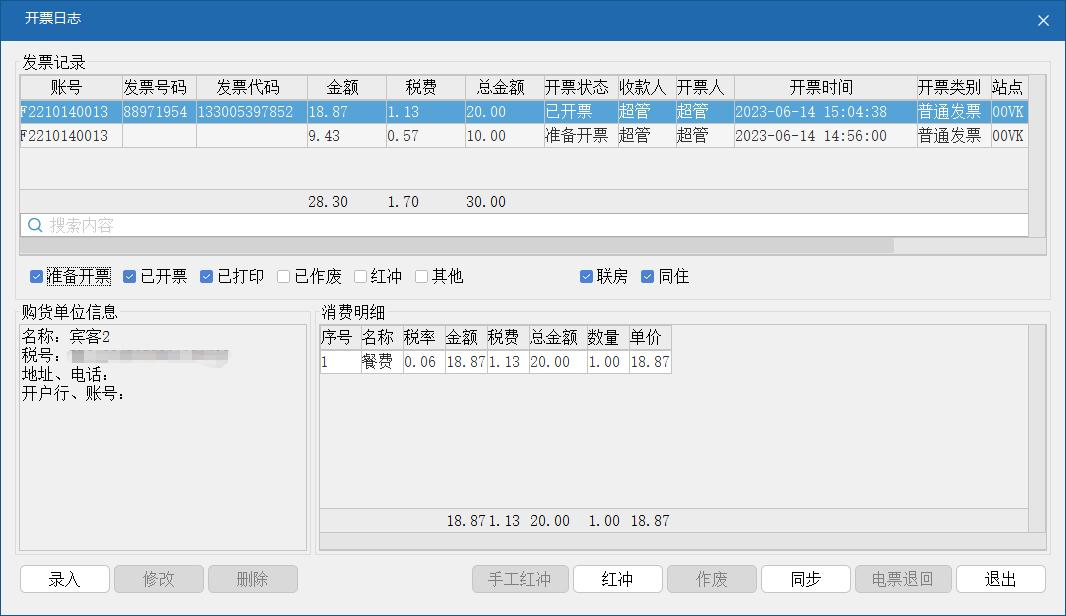The image size is (1066, 616).
Task: Select the 准备开票 status invoice row
Action: [524, 136]
